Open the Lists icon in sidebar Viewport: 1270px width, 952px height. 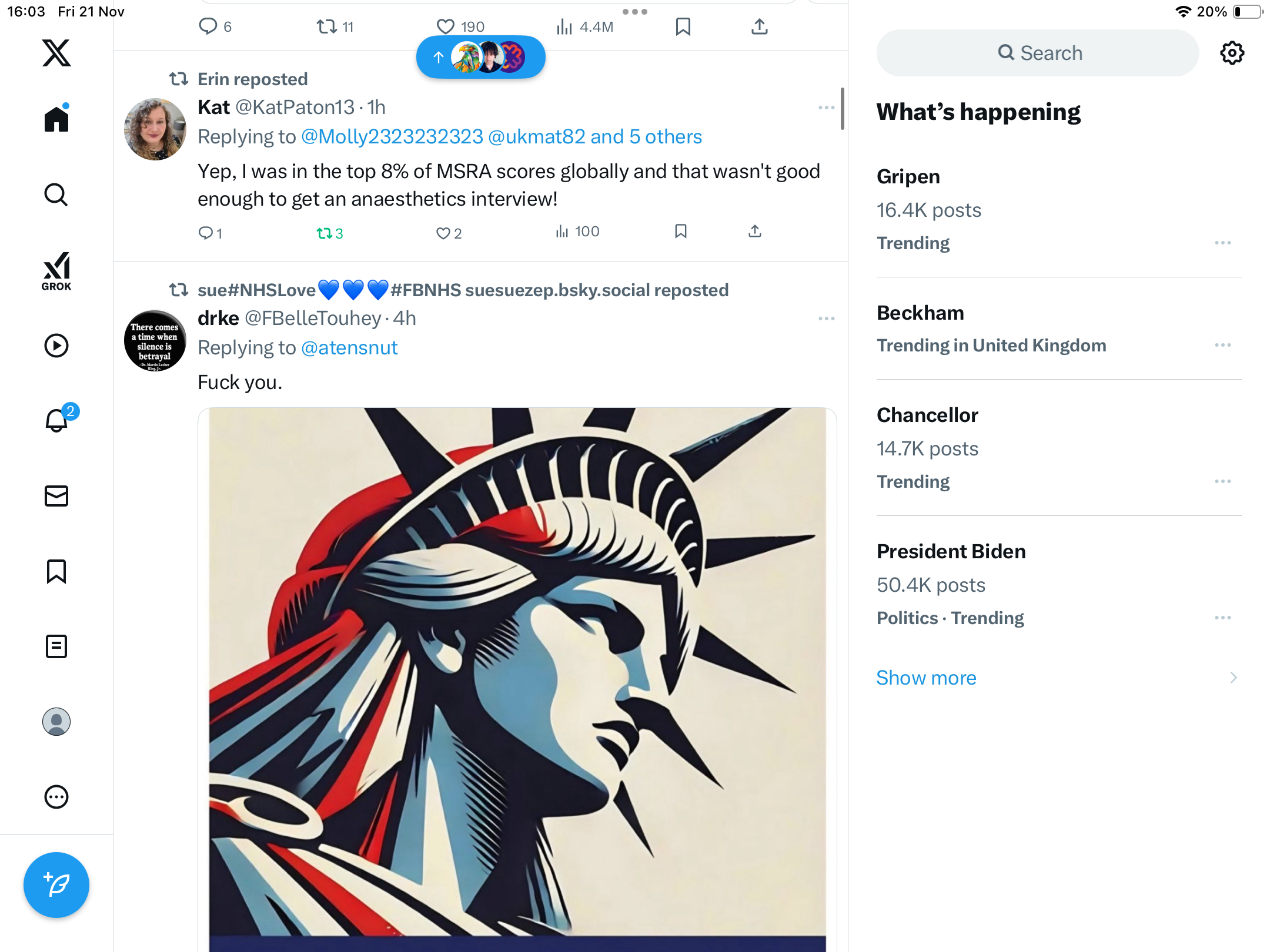click(x=56, y=646)
